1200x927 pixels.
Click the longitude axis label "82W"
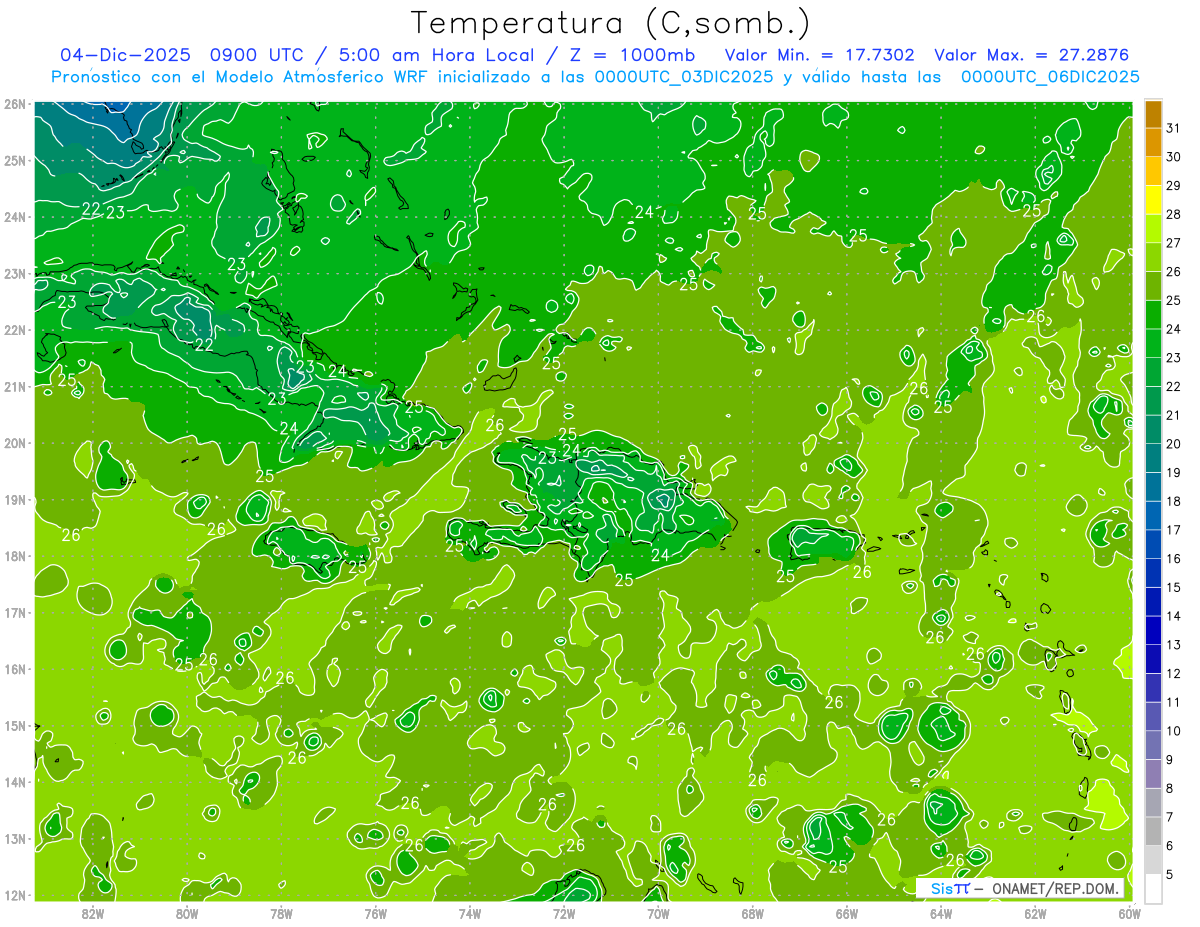pos(93,912)
